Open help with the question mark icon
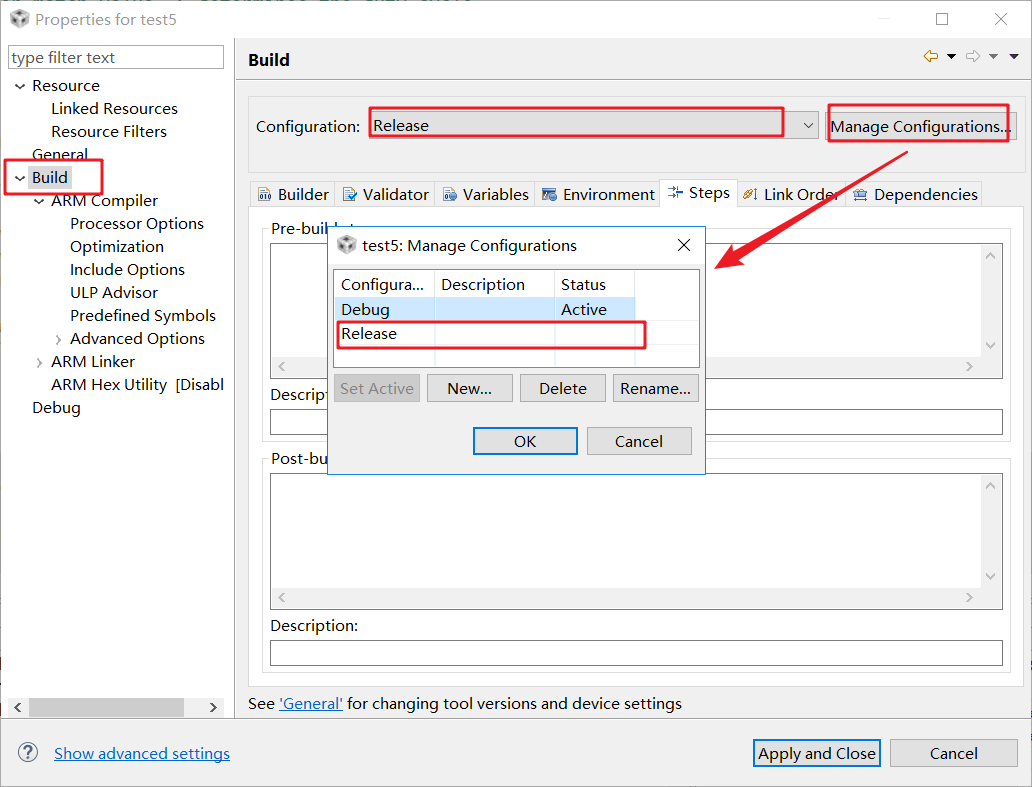 28,753
